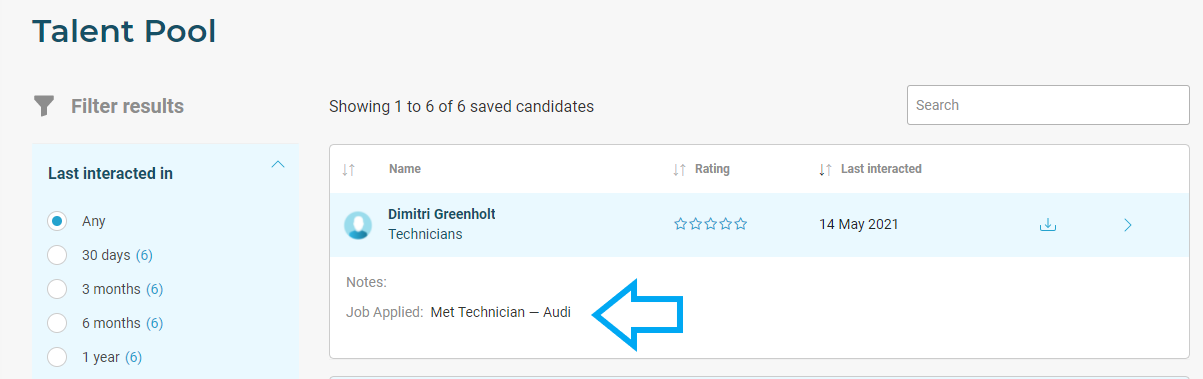1203x379 pixels.
Task: Rate candidate with the third star
Action: [x=711, y=224]
